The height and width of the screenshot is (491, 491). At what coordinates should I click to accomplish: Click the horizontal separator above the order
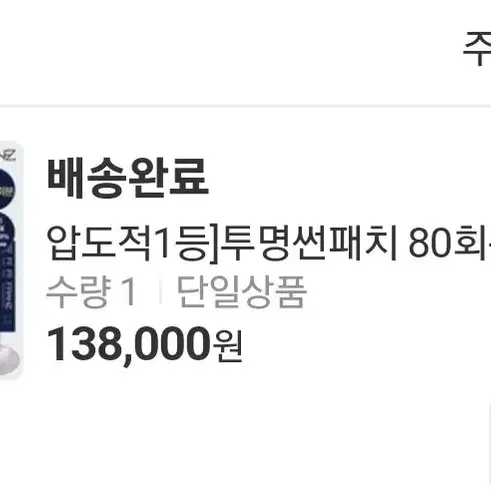coord(245,106)
